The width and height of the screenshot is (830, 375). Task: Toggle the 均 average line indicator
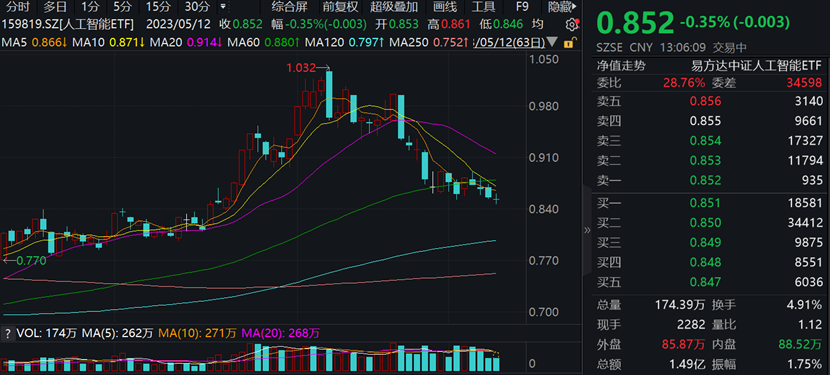tap(537, 24)
